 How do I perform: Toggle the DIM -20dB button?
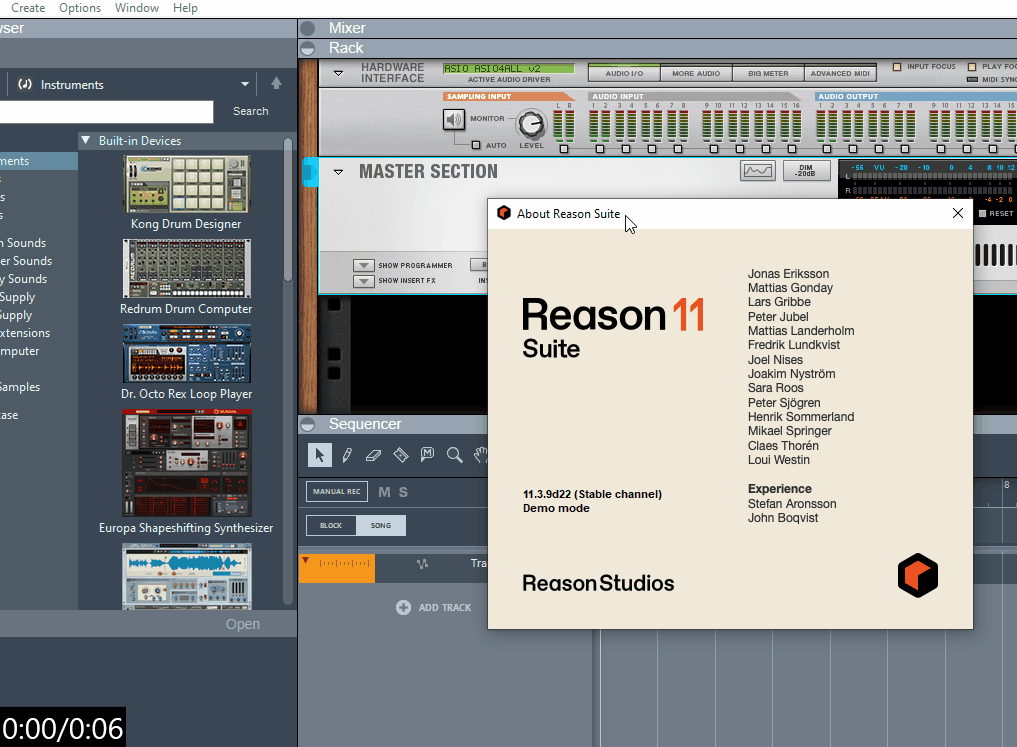(x=806, y=171)
